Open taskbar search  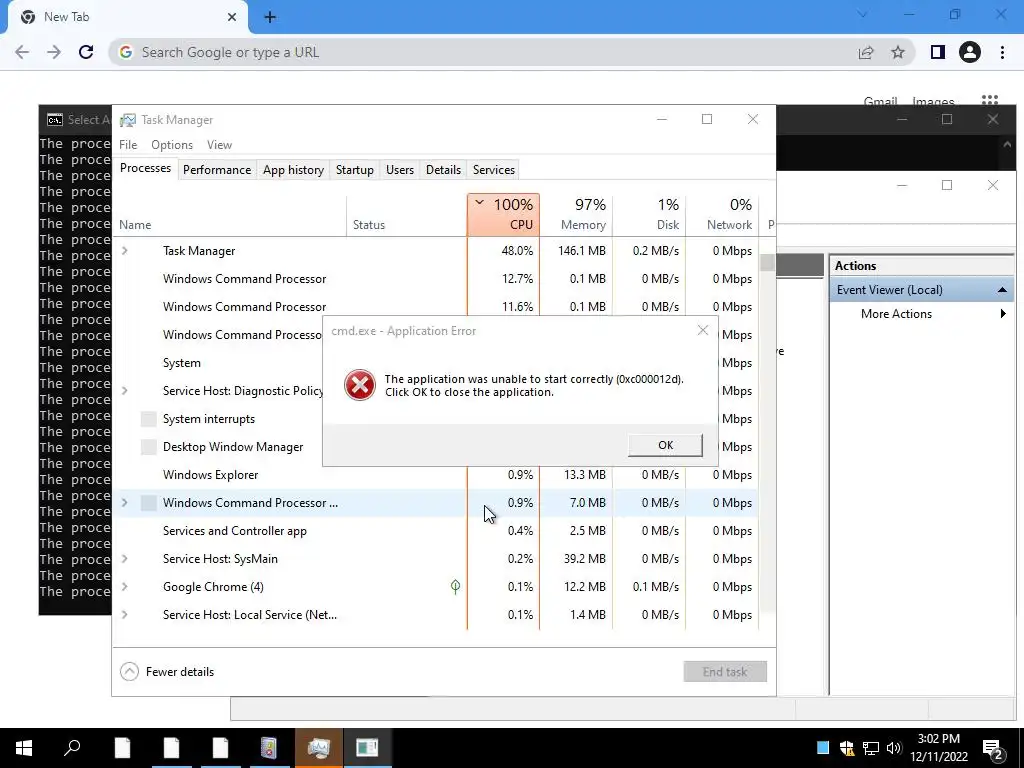click(x=72, y=748)
